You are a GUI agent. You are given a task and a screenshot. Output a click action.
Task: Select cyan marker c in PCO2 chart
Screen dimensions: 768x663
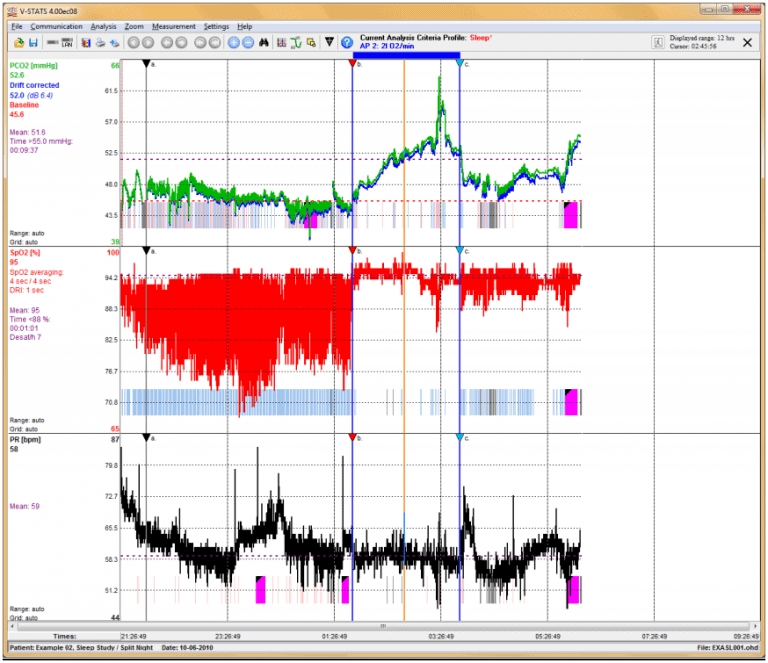click(x=459, y=63)
